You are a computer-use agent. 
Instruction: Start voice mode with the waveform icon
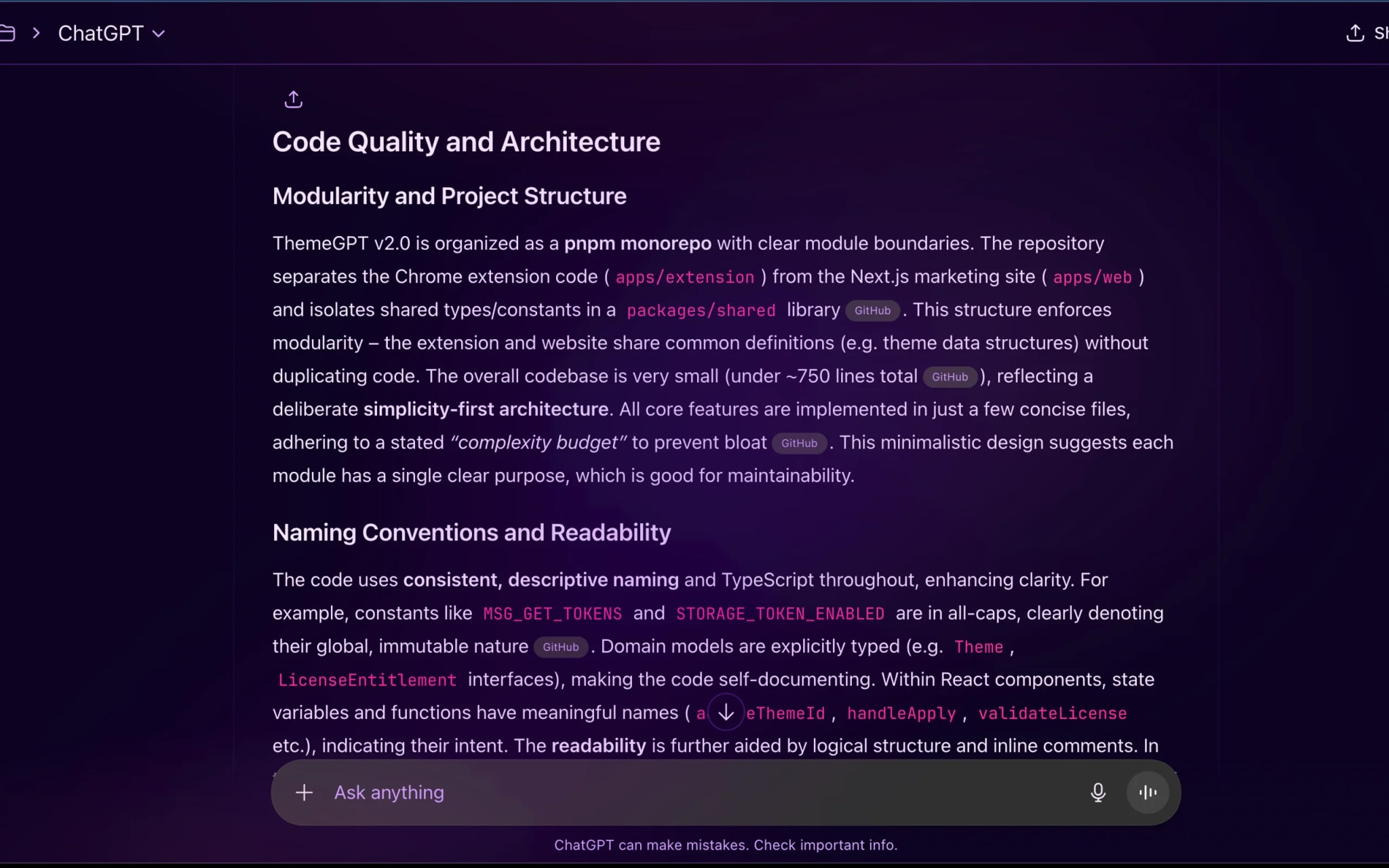pyautogui.click(x=1148, y=792)
